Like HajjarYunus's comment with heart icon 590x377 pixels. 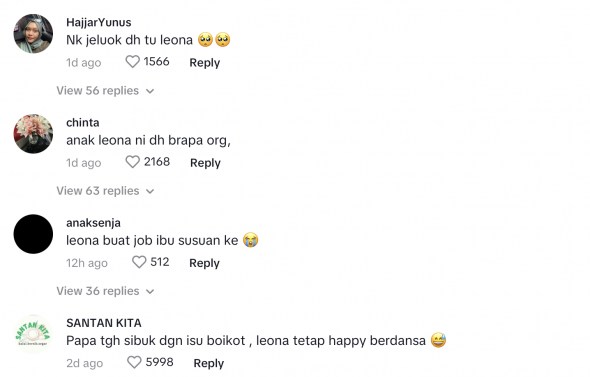[x=132, y=62]
